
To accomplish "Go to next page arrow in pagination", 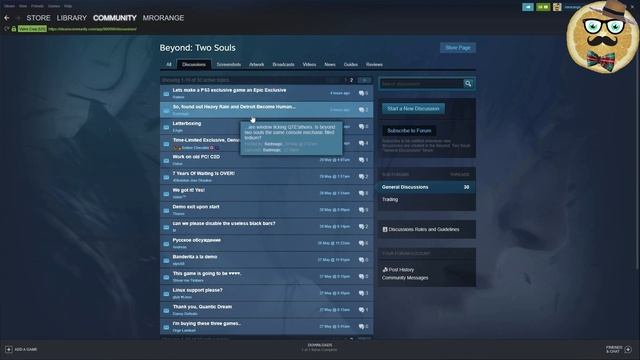I will (x=364, y=80).
